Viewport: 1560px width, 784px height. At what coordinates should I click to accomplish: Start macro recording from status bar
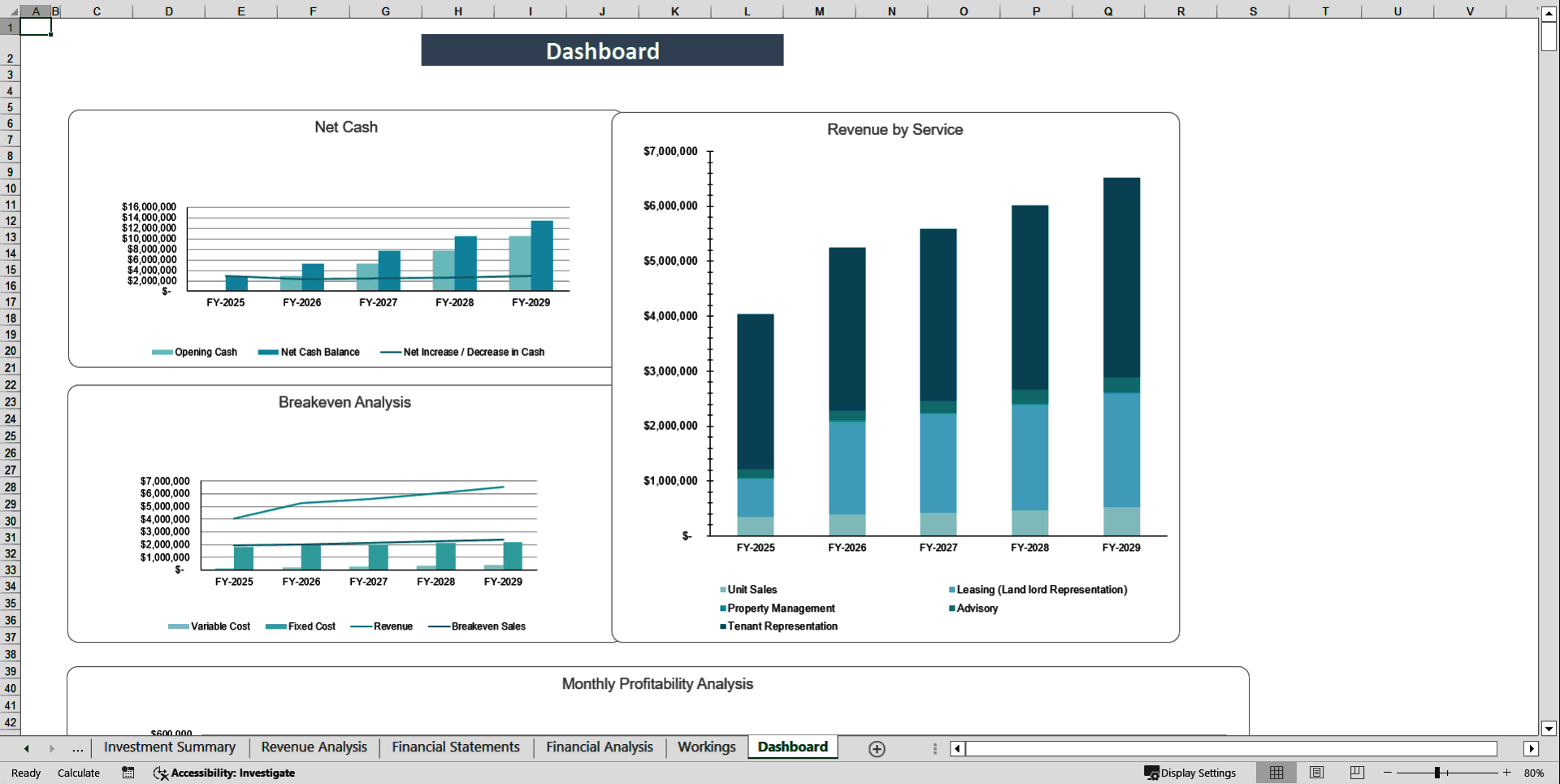click(x=128, y=773)
